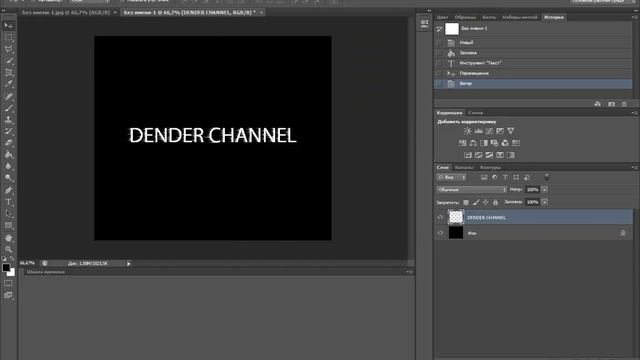Change screen mode icon in toolbar
Image resolution: width=640 pixels, height=360 pixels.
9,295
